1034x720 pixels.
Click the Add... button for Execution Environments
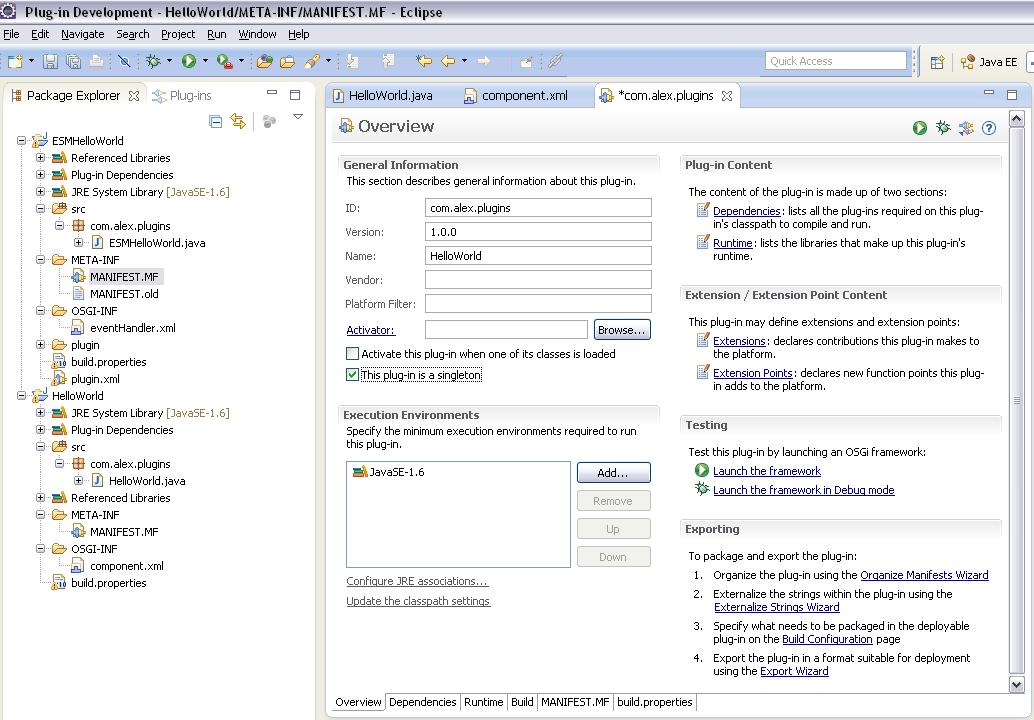(x=613, y=473)
